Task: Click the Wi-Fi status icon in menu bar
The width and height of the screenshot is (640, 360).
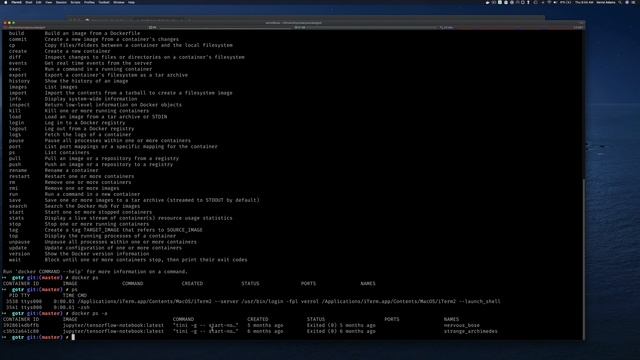Action: [x=549, y=2]
